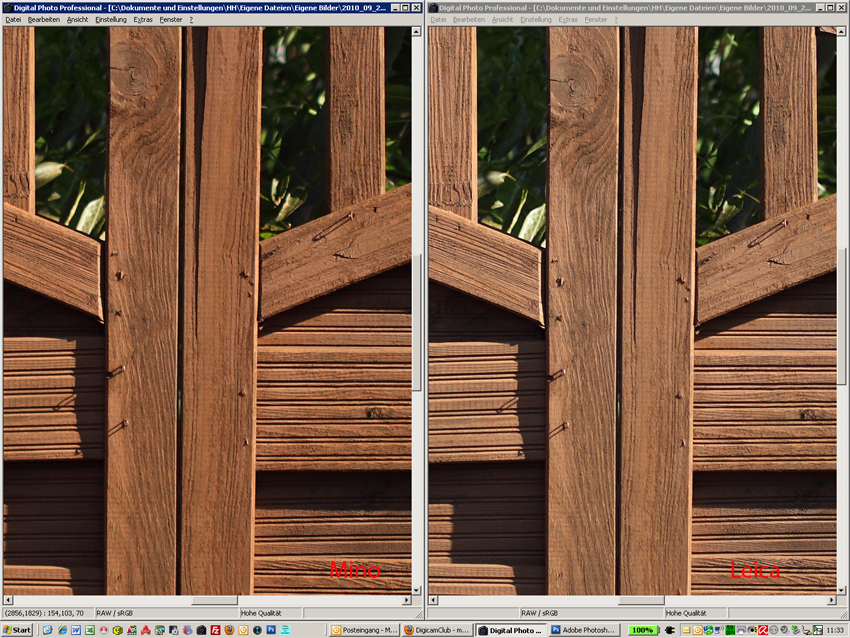Image resolution: width=850 pixels, height=638 pixels.
Task: Open the ? help menu in left window
Action: pyautogui.click(x=191, y=20)
